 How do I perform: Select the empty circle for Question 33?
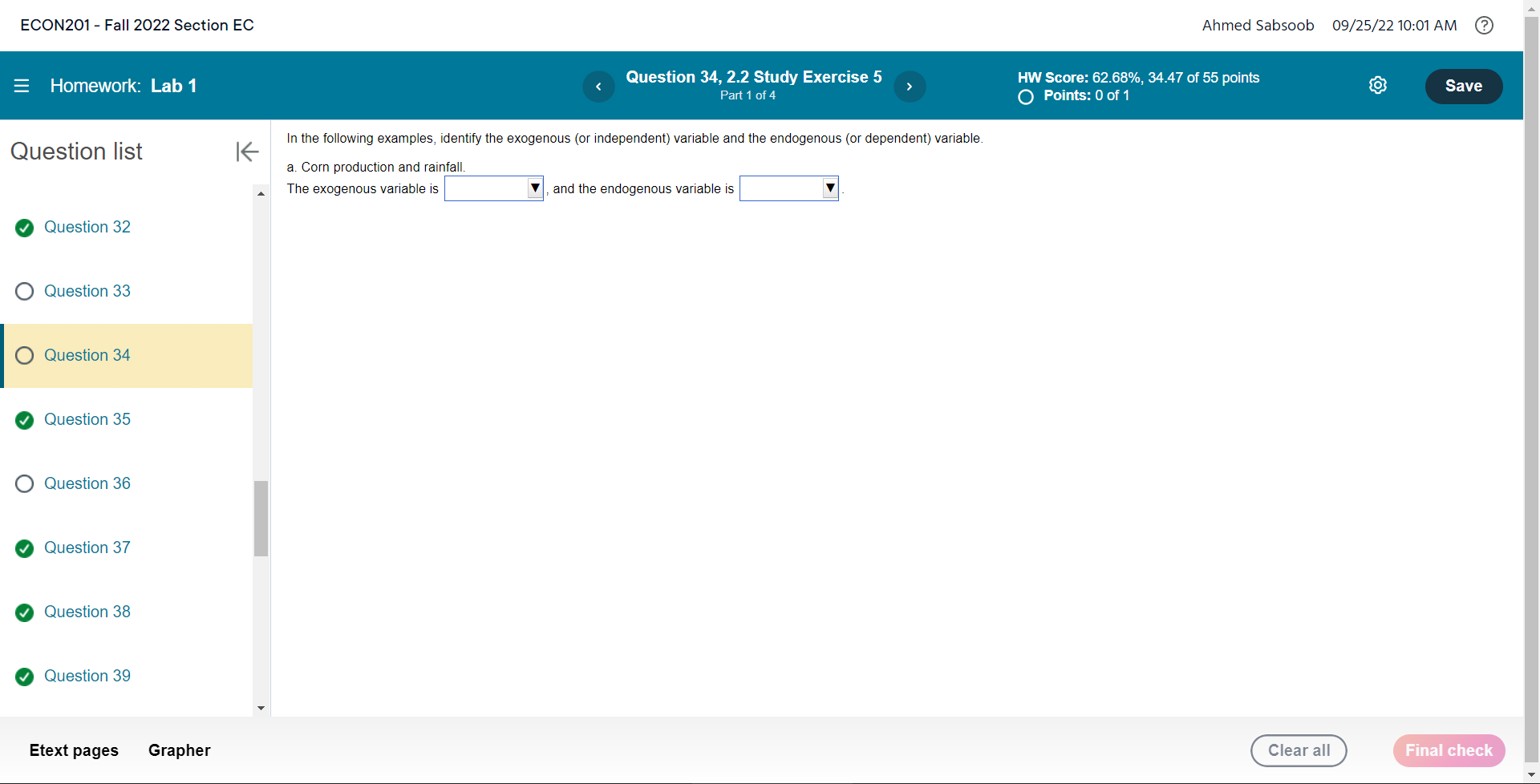pyautogui.click(x=25, y=291)
